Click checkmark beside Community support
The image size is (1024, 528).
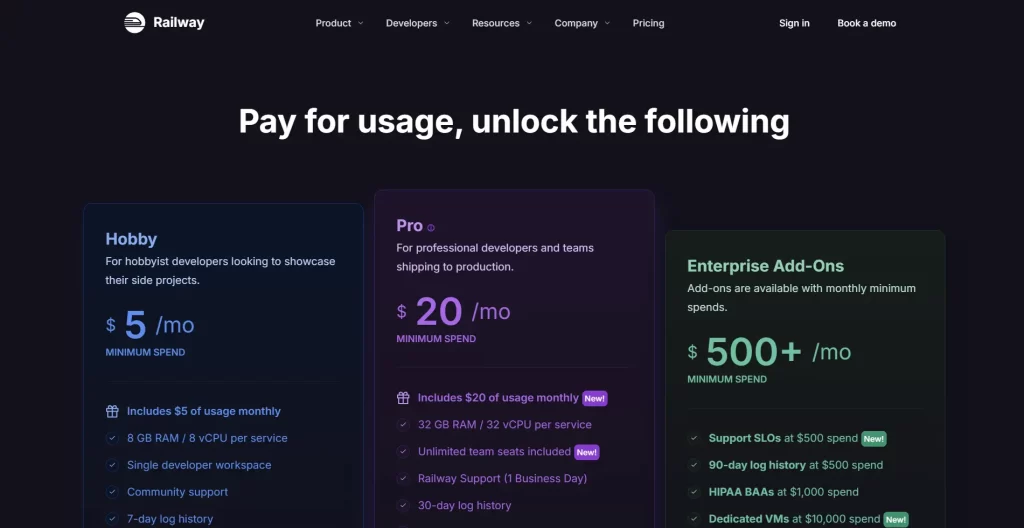click(x=112, y=492)
